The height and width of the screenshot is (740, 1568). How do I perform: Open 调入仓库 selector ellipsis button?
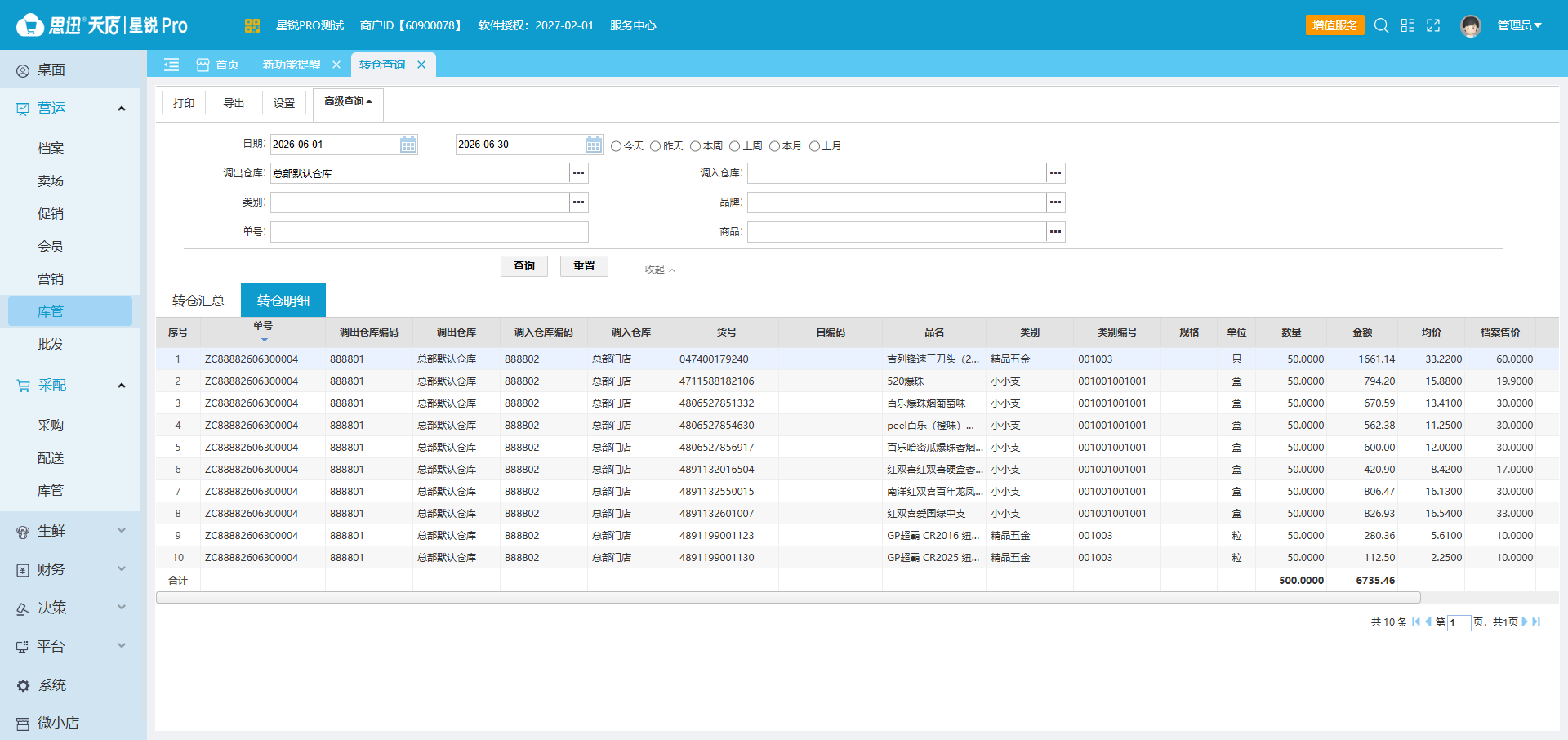click(1056, 173)
